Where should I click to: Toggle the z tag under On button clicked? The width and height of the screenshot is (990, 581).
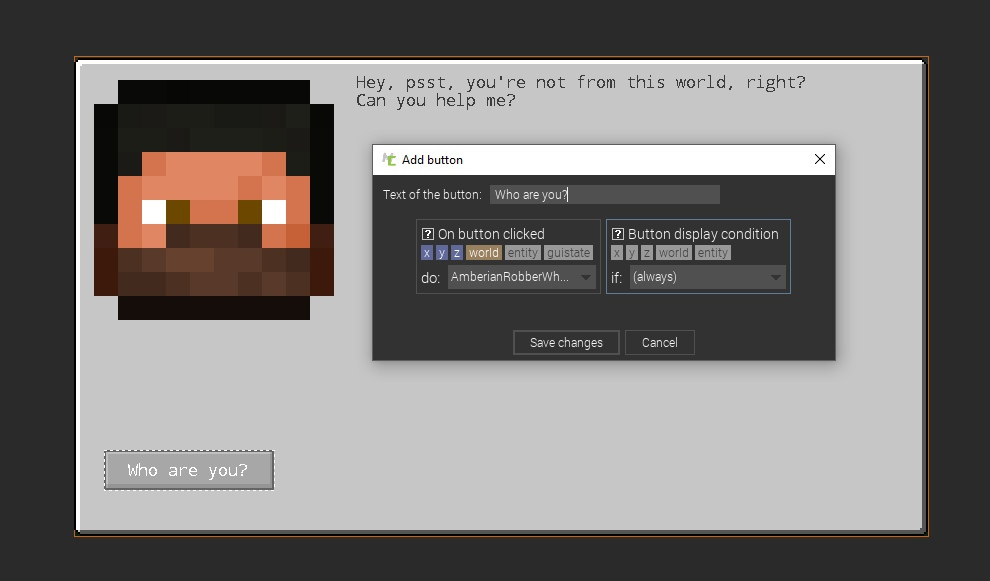[x=456, y=252]
